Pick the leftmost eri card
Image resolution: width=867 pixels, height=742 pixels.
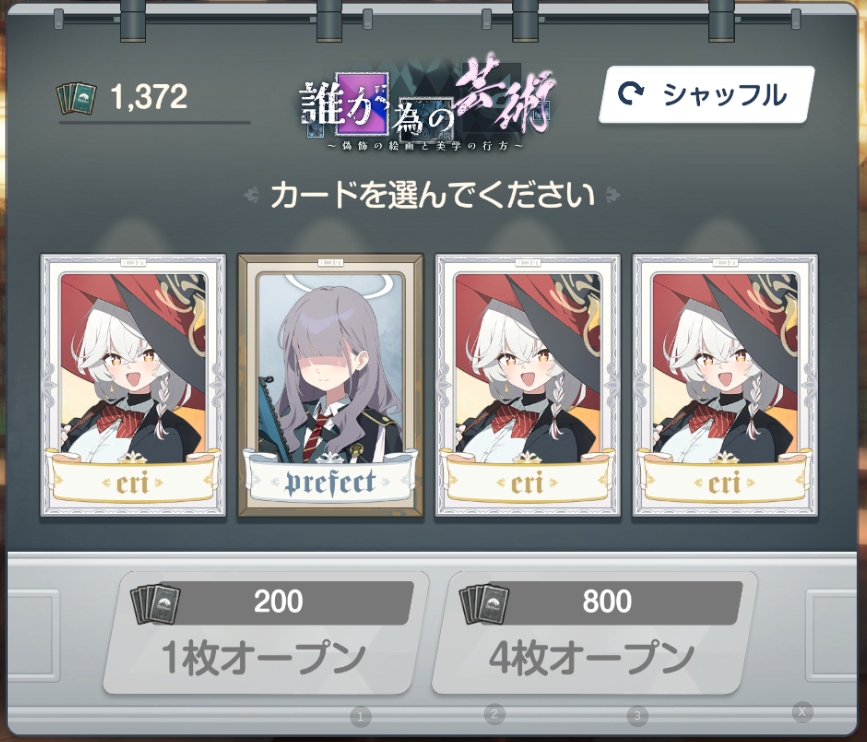[x=133, y=385]
